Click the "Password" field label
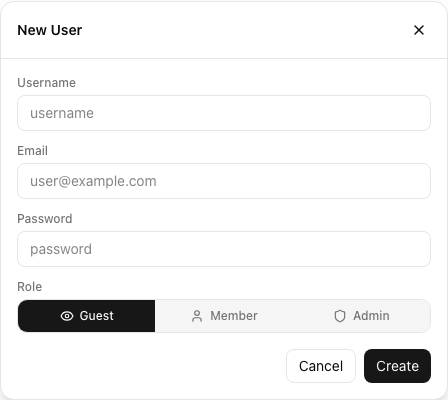 (x=45, y=219)
